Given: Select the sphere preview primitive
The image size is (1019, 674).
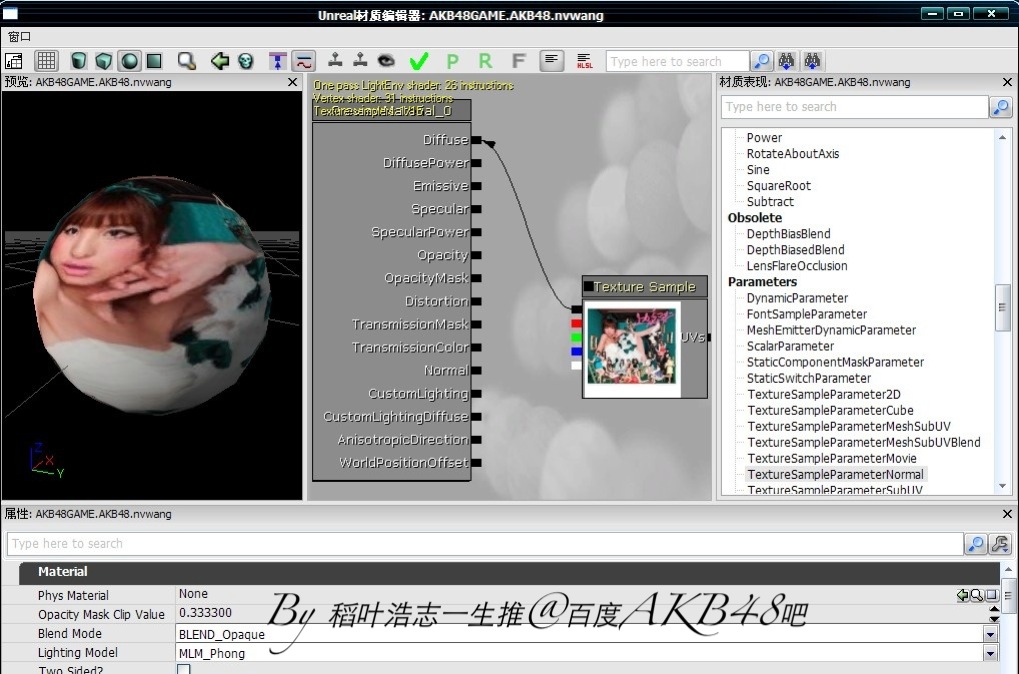Looking at the screenshot, I should [x=129, y=61].
